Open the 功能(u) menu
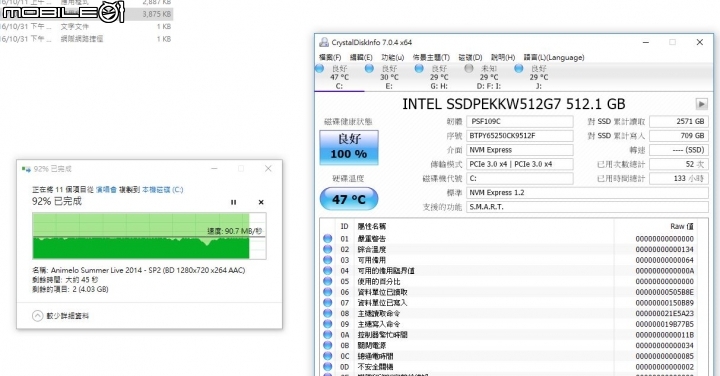 tap(393, 57)
